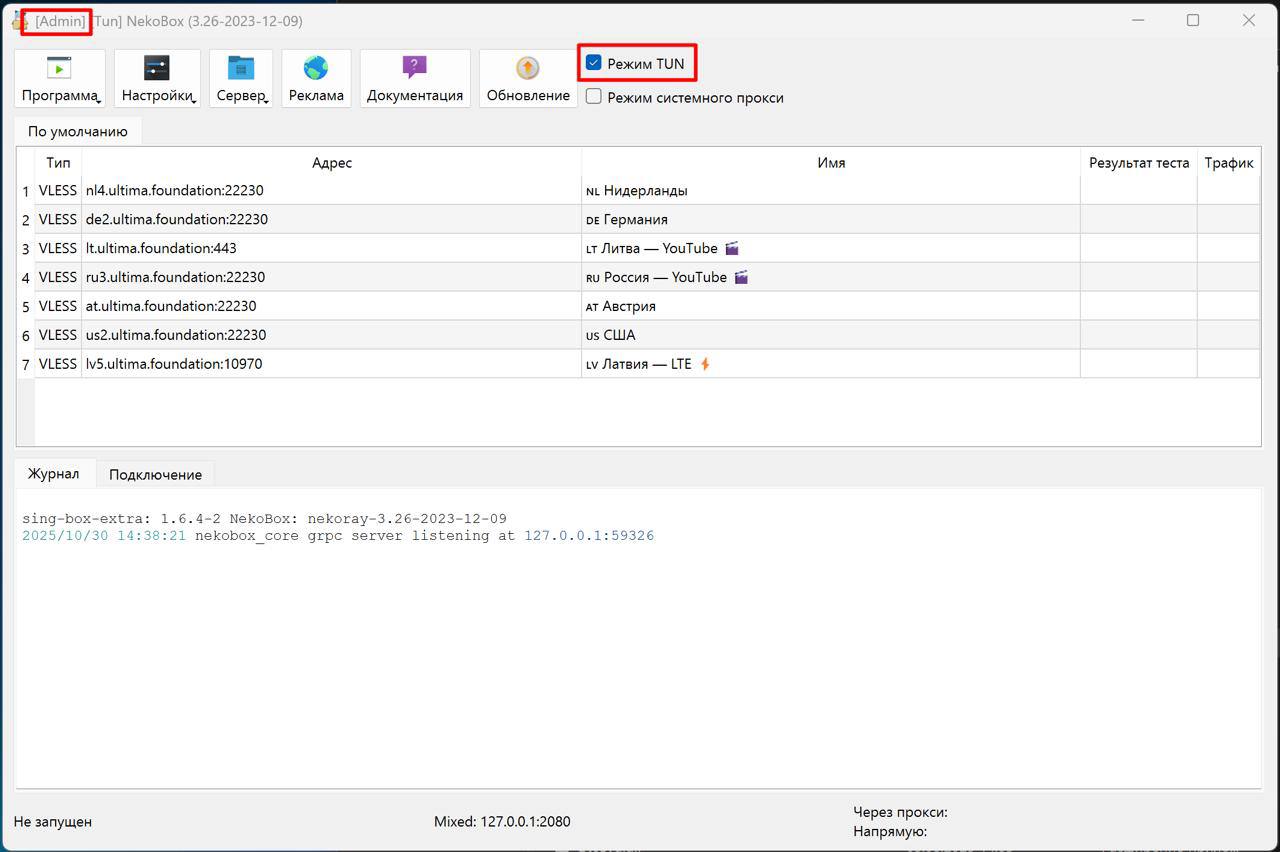Open the Программа toolbar icon
This screenshot has width=1280, height=852.
[59, 68]
